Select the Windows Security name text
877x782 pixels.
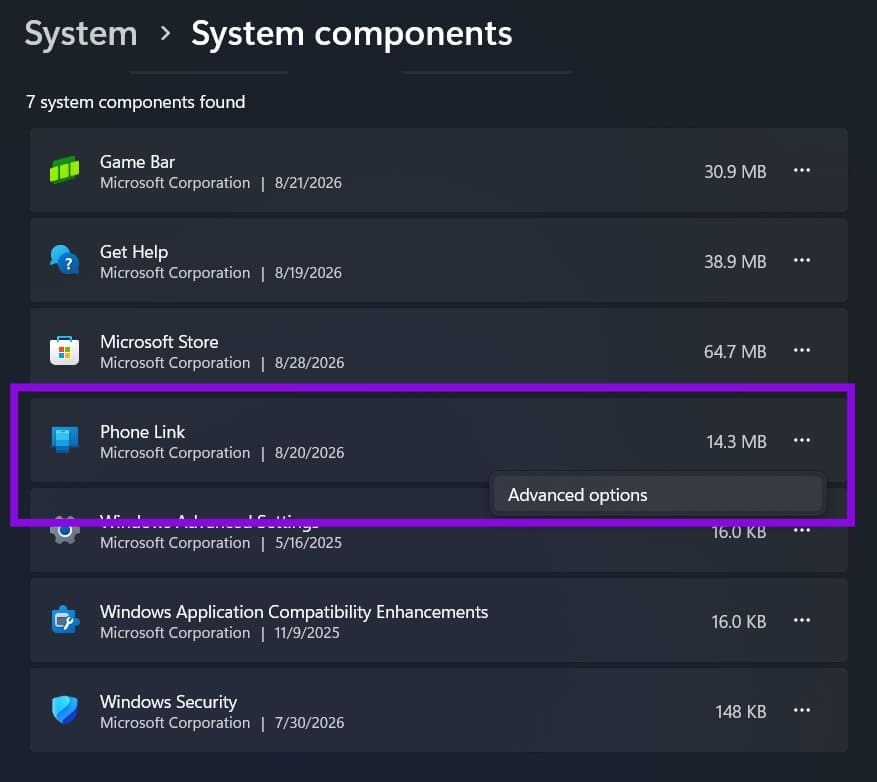click(x=168, y=702)
